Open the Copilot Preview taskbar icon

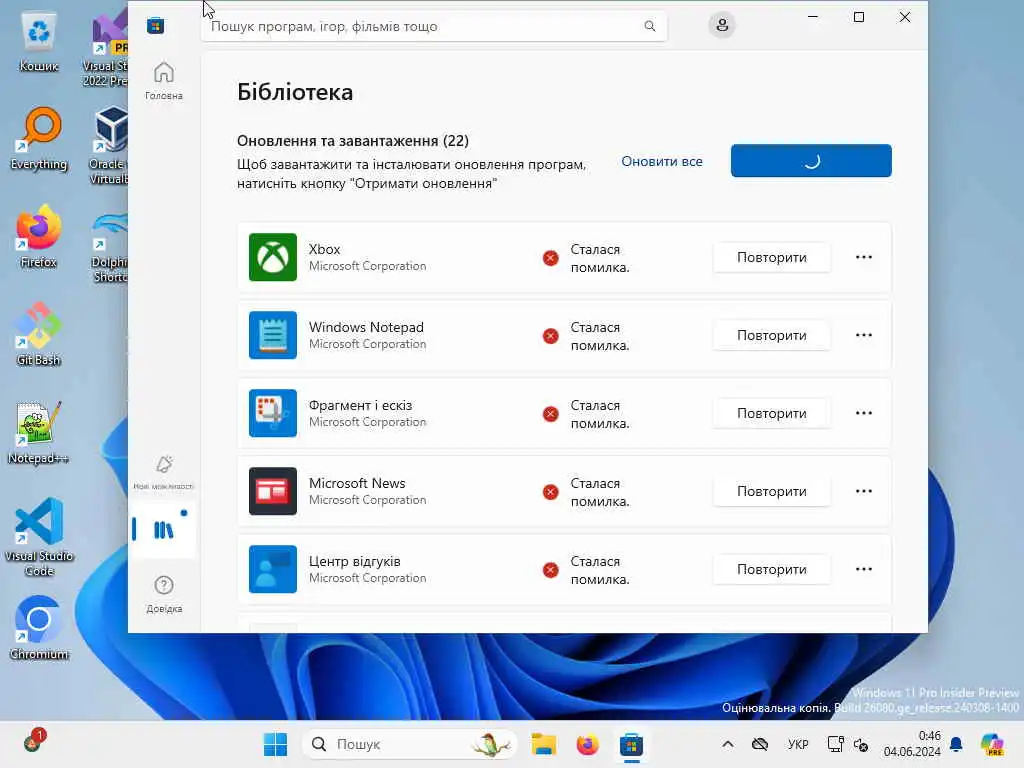pos(992,744)
